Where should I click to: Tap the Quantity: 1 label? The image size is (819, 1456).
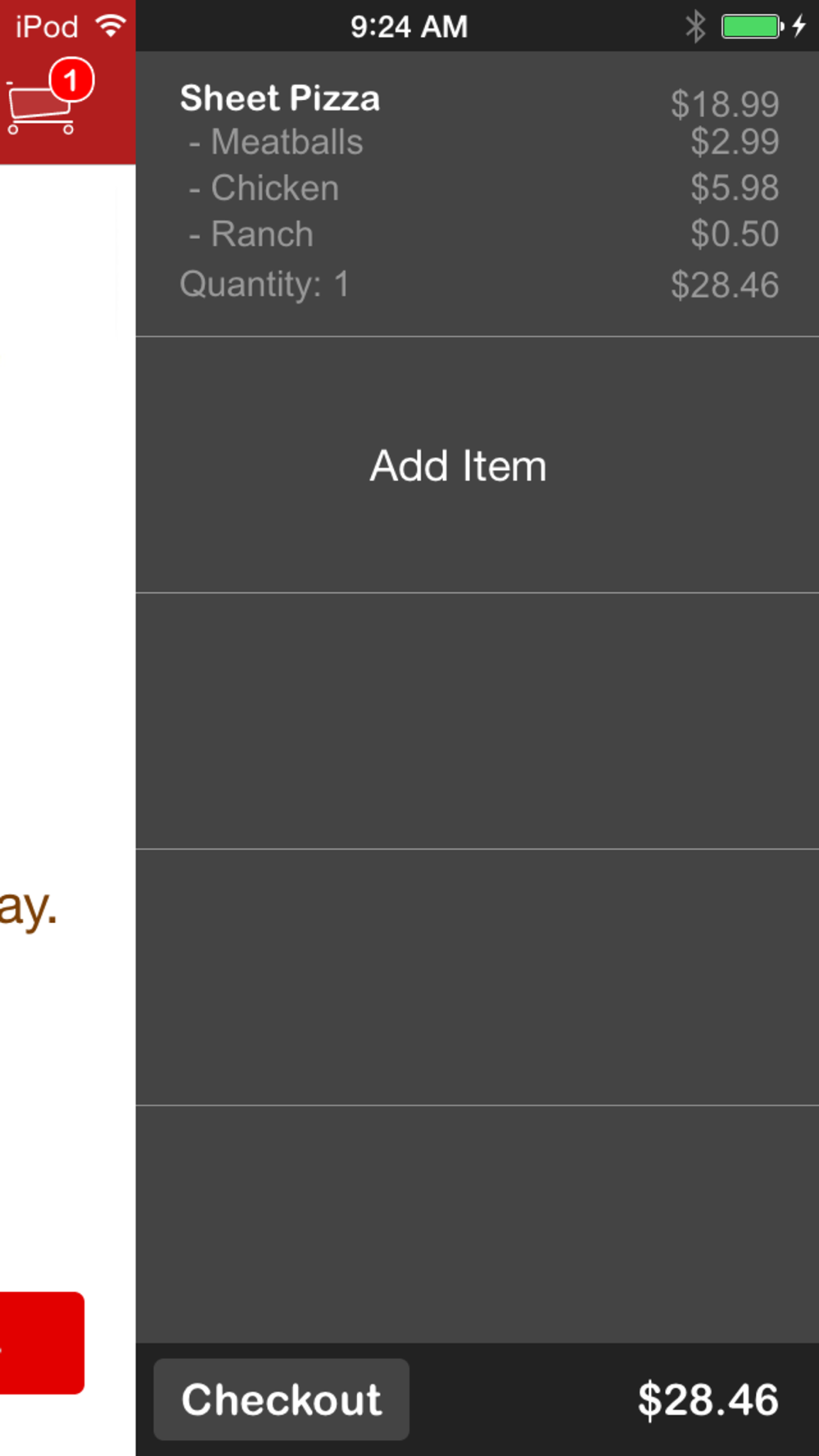[265, 284]
